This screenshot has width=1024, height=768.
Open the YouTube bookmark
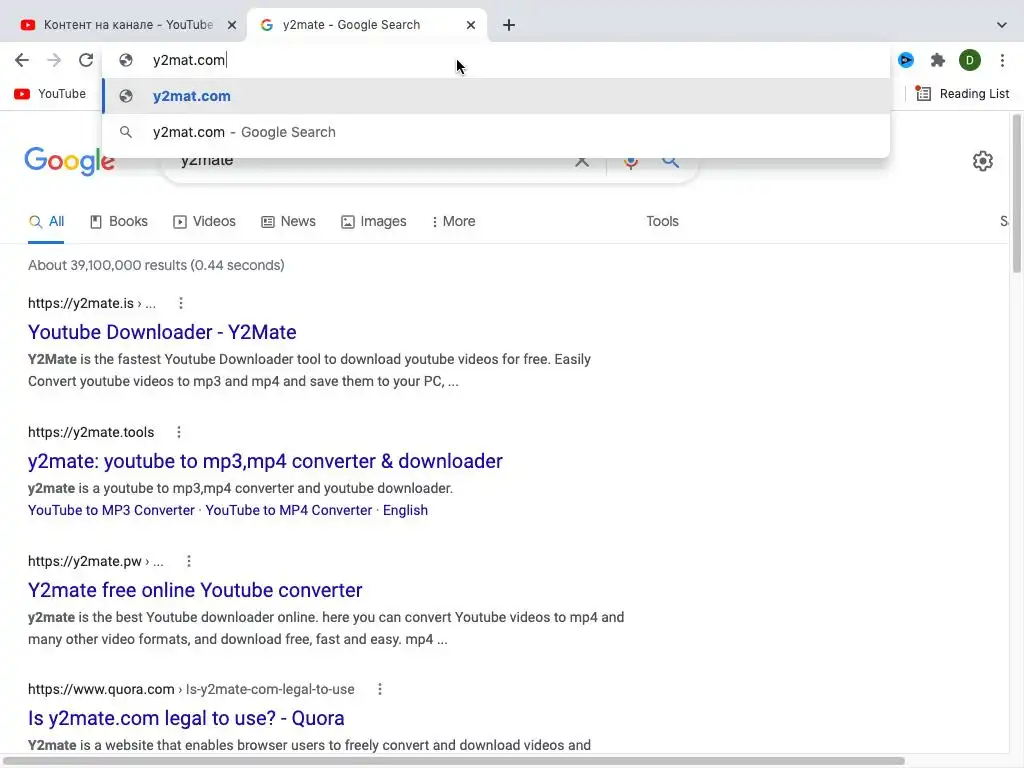[50, 93]
